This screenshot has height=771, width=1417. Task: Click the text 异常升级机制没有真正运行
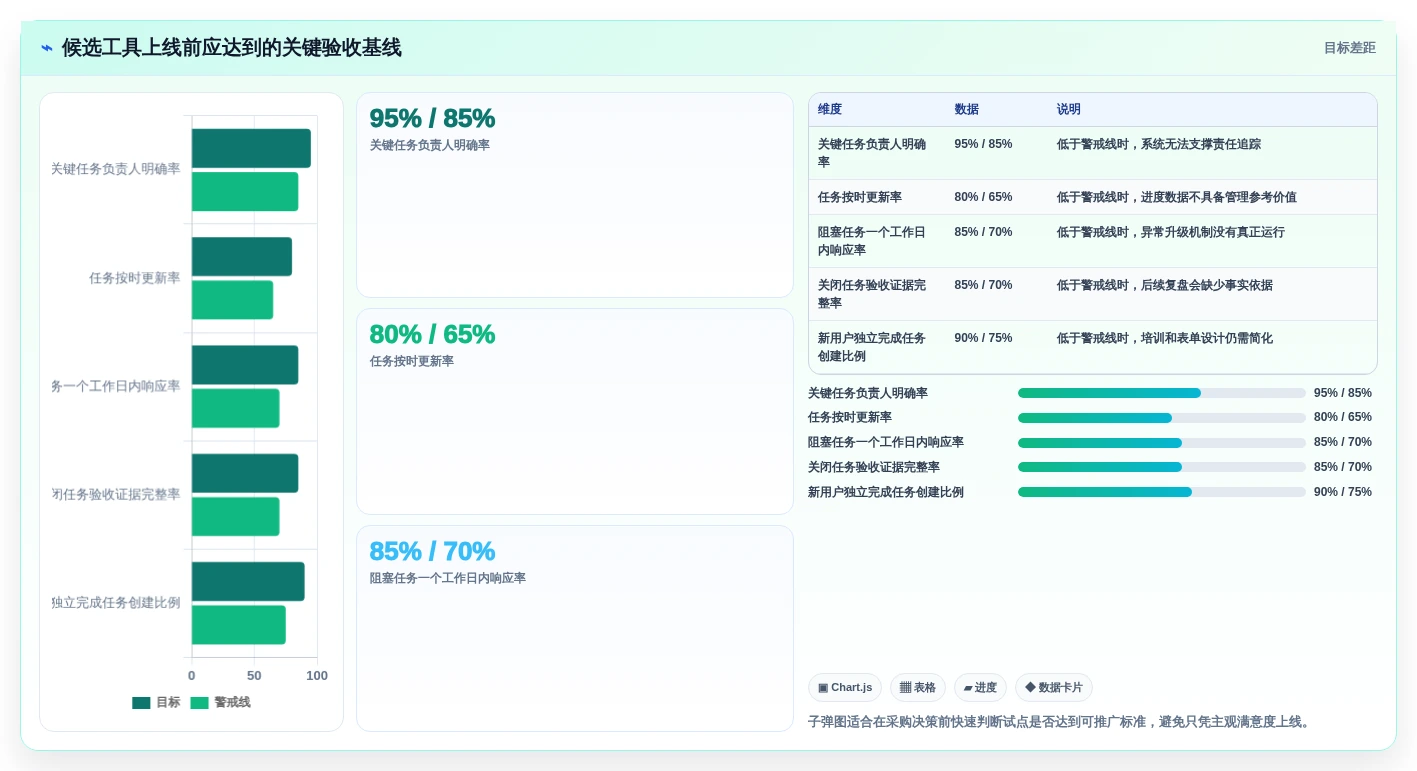1213,232
